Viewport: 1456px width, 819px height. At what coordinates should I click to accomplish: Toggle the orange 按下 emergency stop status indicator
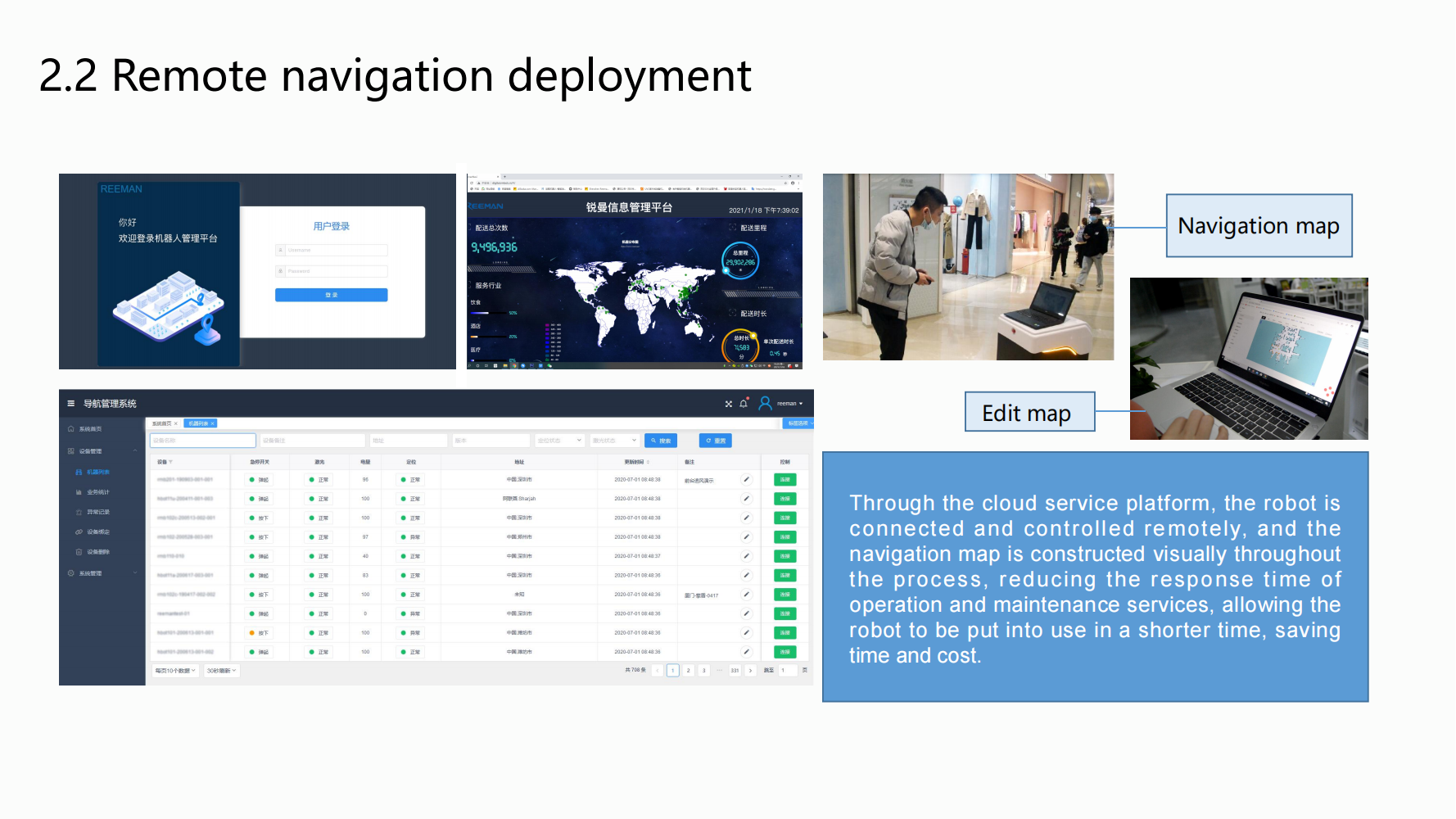pyautogui.click(x=252, y=633)
